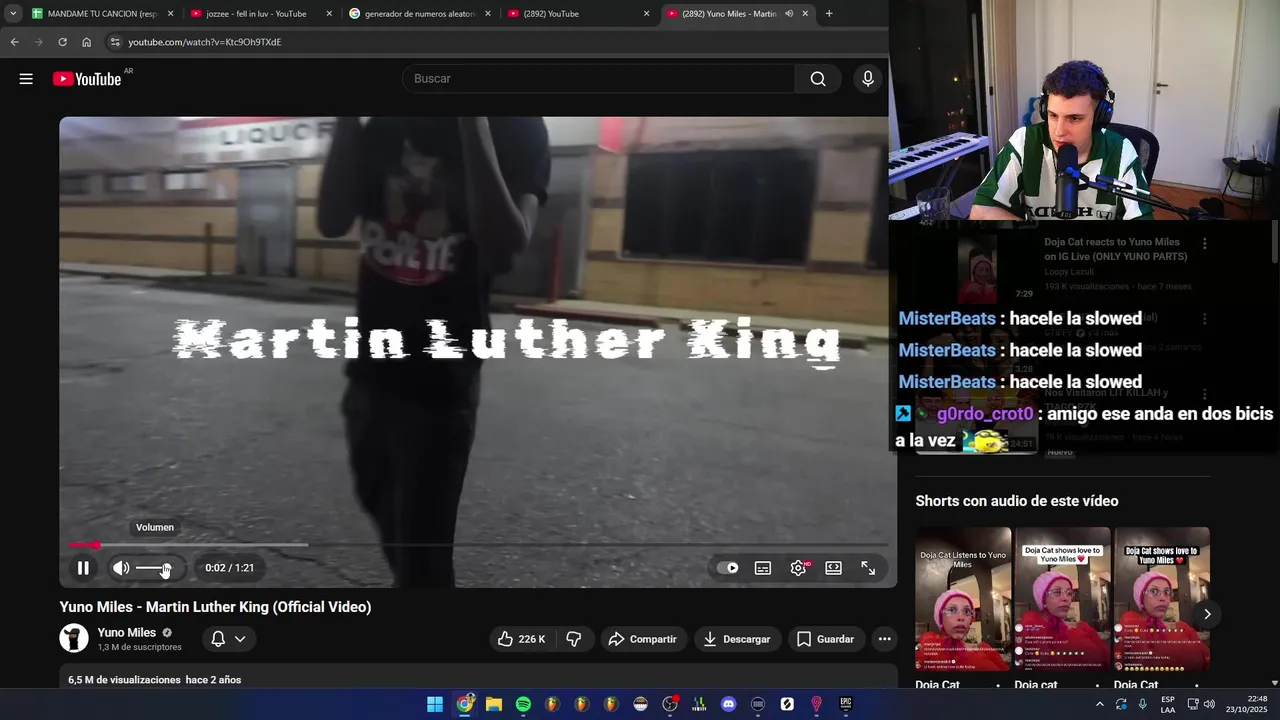
Task: Open Doja Cat reacts to Yuno Miles video
Action: click(1115, 249)
